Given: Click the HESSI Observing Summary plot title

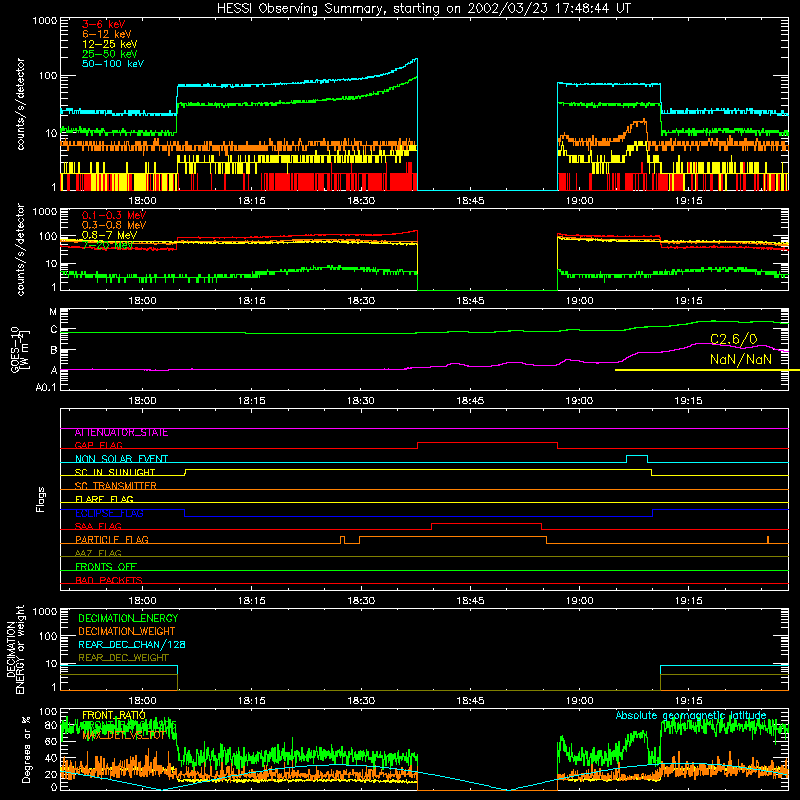Looking at the screenshot, I should (424, 9).
